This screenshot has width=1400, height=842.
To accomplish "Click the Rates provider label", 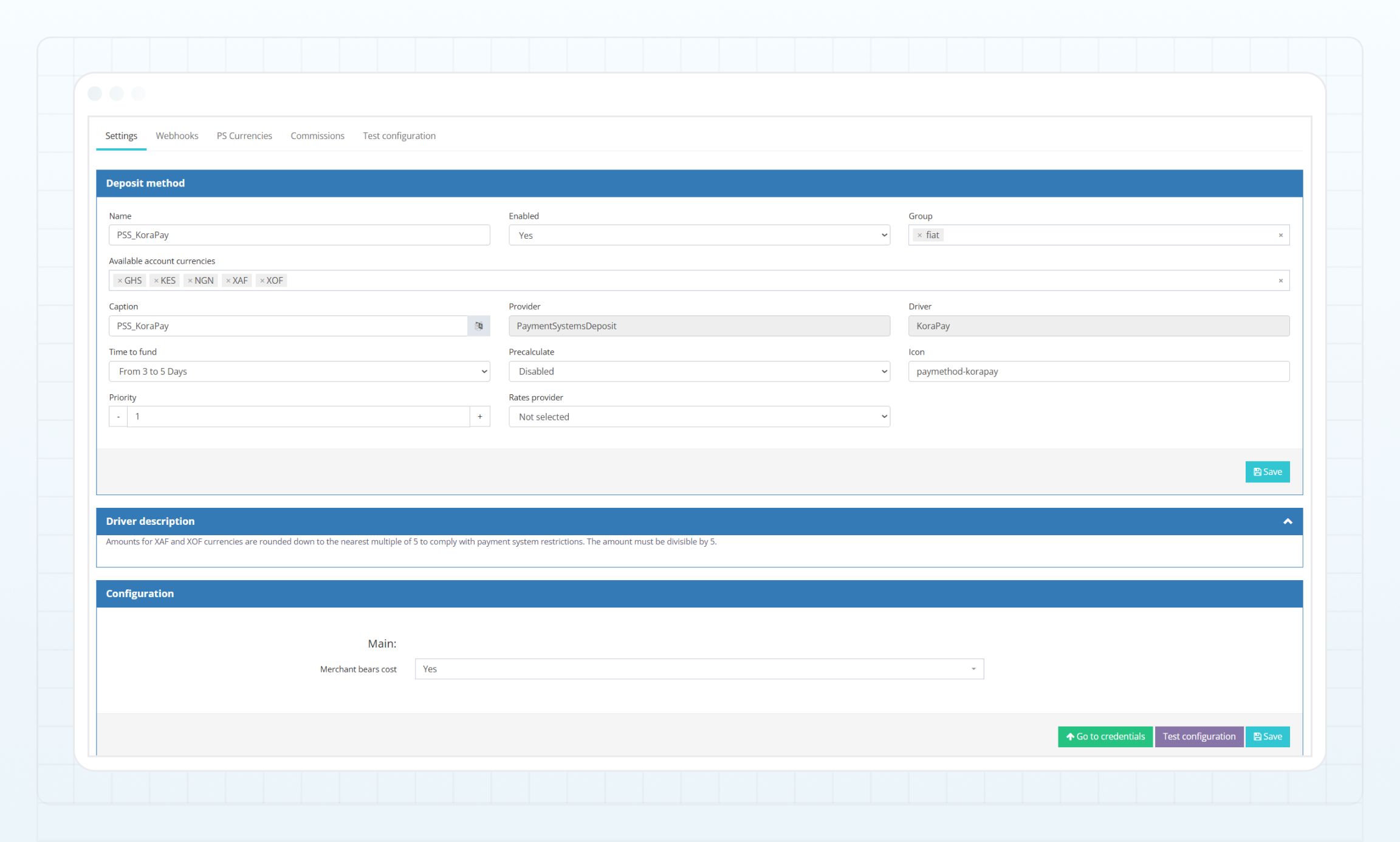I will [536, 397].
